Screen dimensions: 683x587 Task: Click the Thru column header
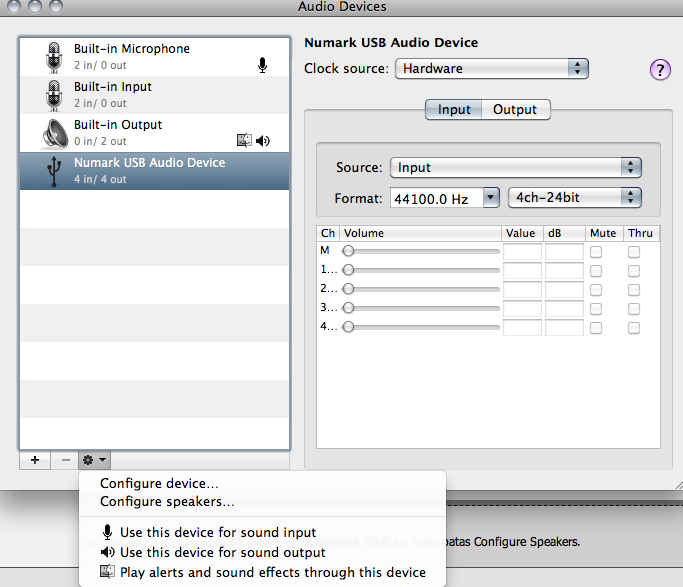642,233
